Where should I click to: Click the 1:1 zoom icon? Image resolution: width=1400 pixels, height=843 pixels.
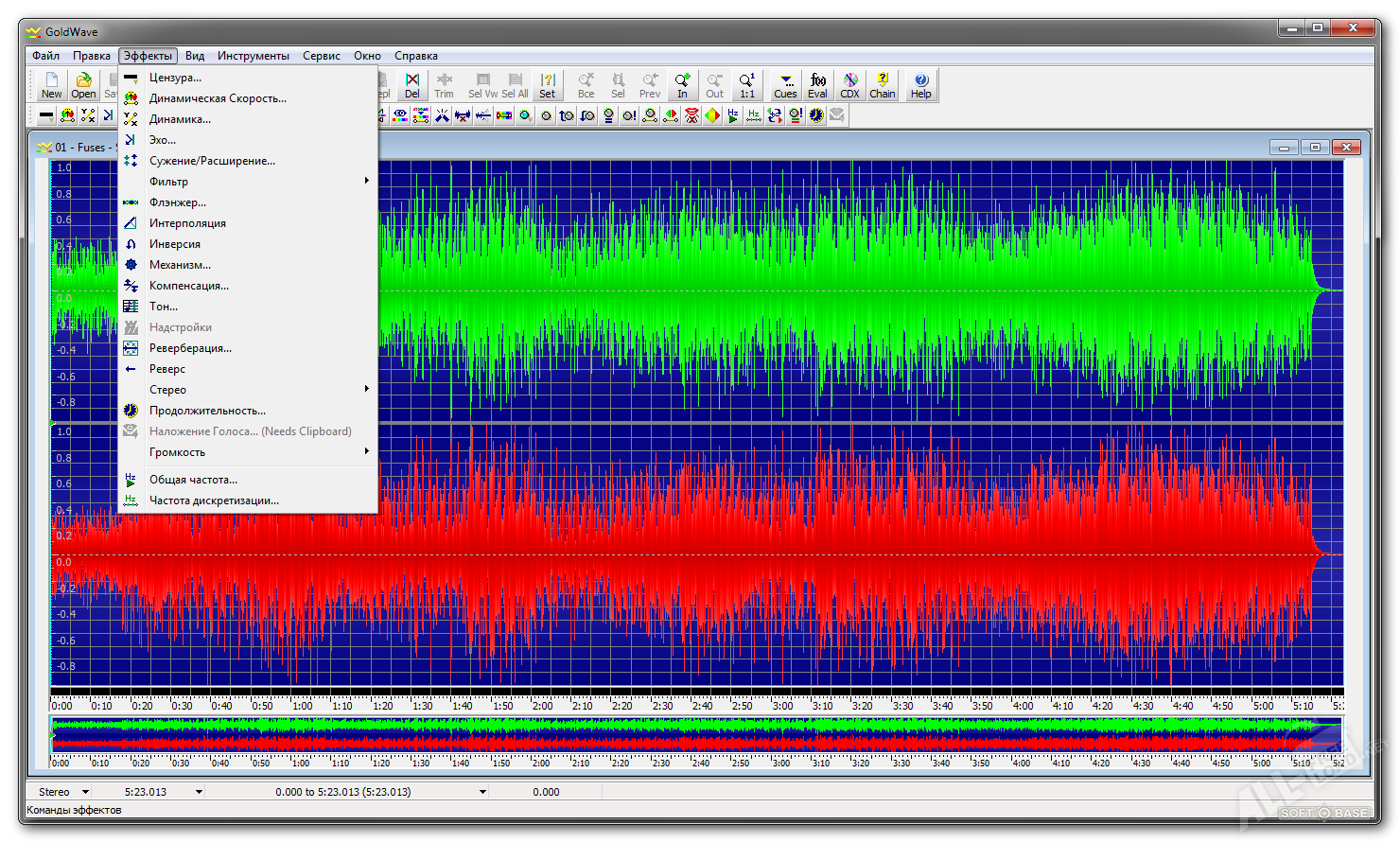[747, 84]
